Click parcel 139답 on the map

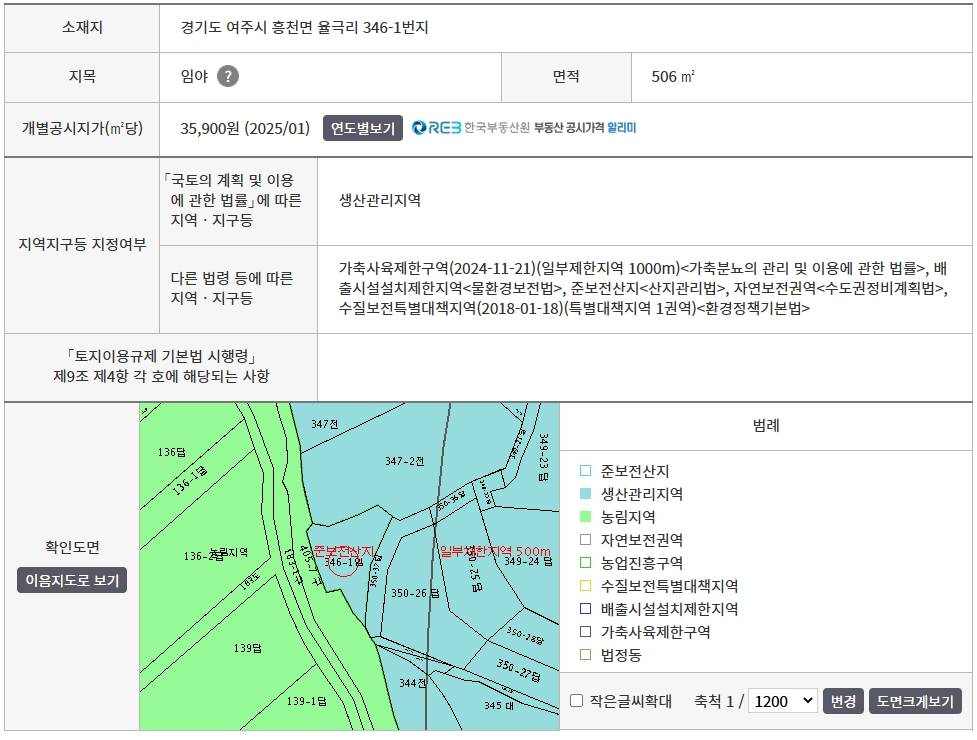[248, 648]
